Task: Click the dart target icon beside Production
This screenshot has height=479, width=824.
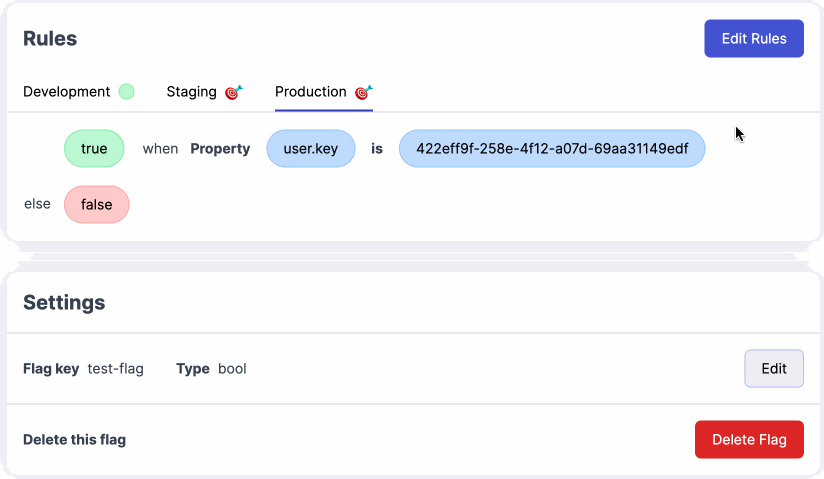Action: coord(364,92)
